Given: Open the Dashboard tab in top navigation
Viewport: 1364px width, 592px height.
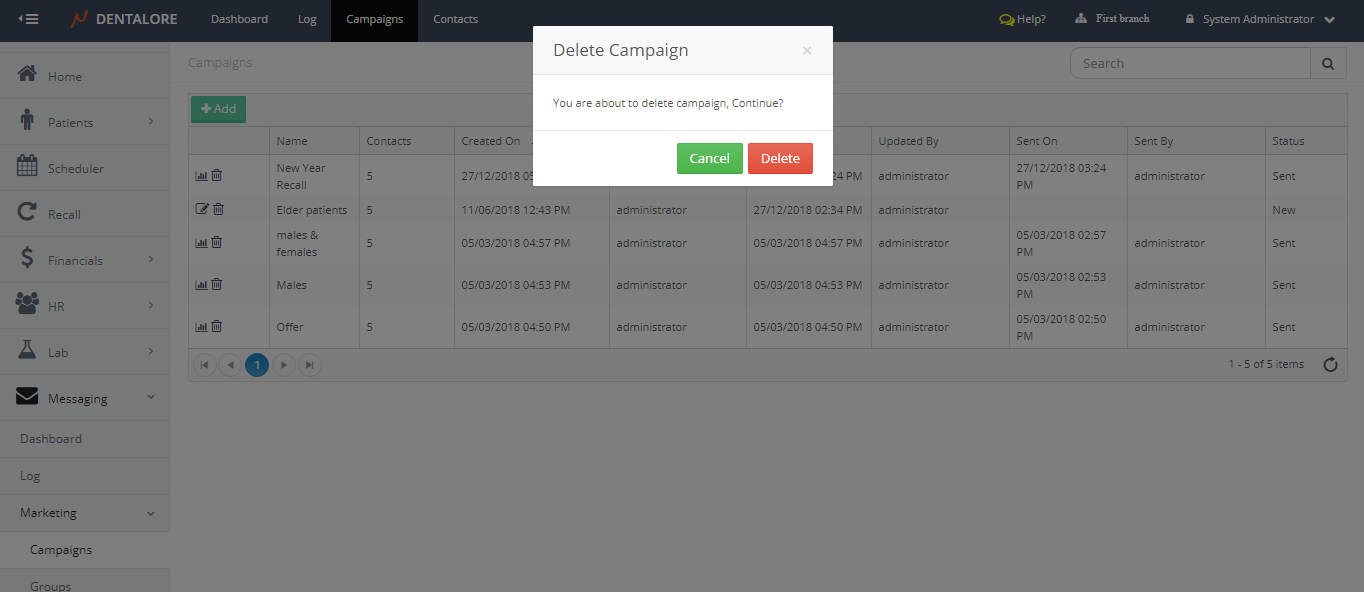Looking at the screenshot, I should click(239, 19).
